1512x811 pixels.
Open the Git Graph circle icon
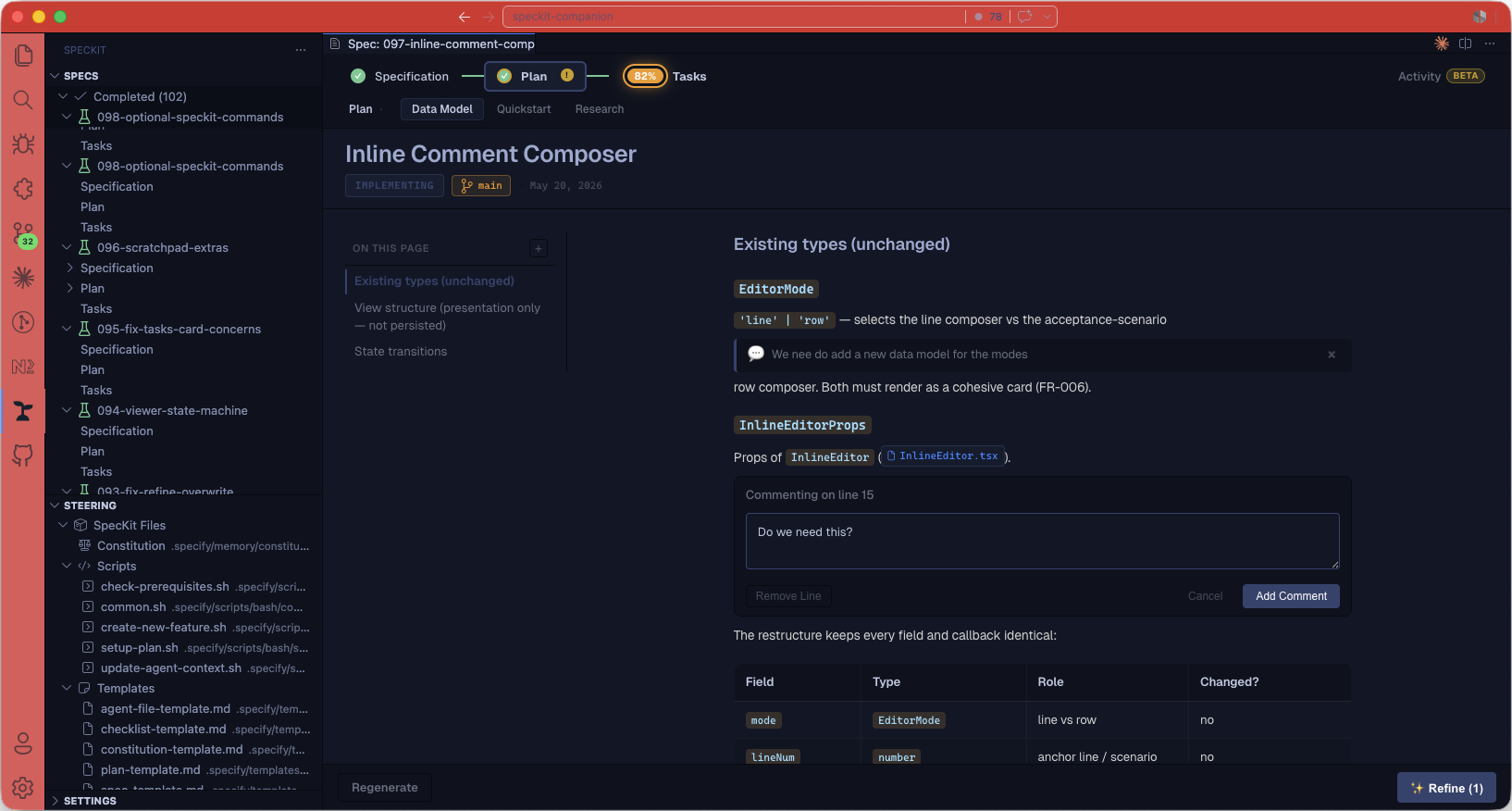[23, 322]
